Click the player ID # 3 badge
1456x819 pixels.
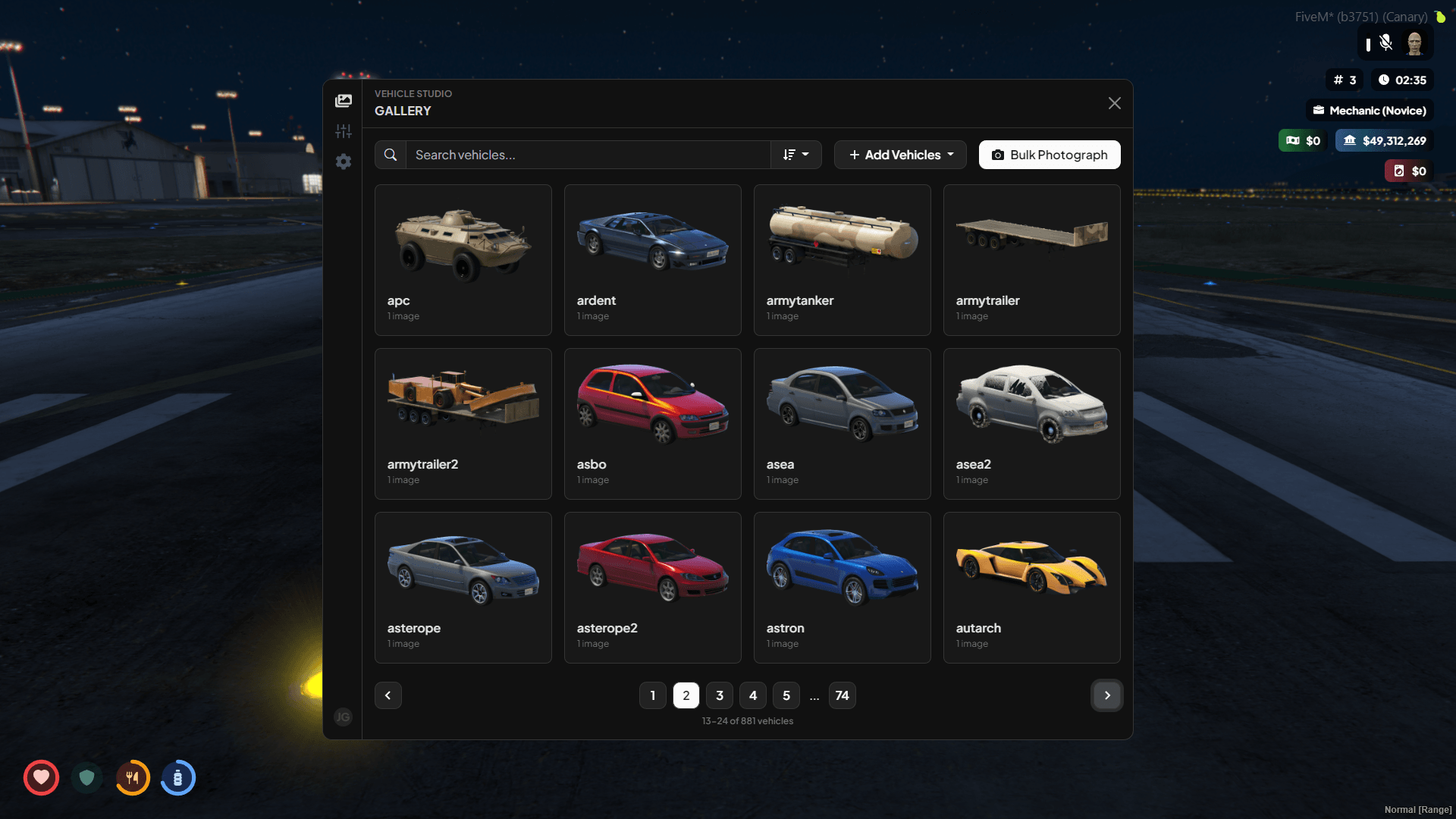click(1345, 80)
